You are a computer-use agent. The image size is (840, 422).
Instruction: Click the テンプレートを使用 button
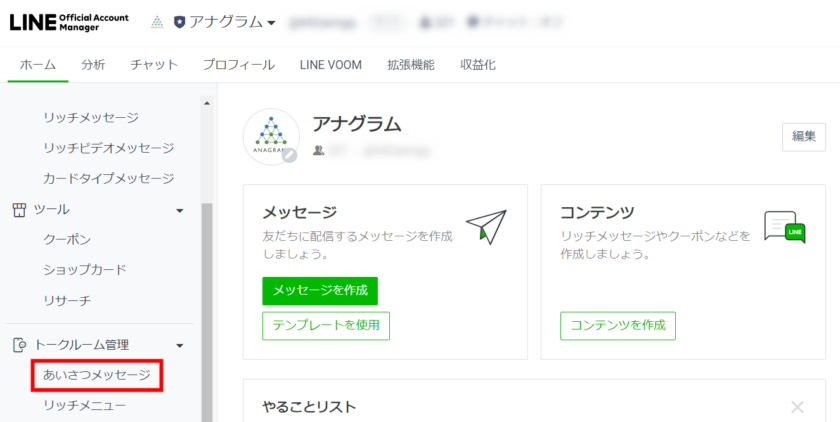point(326,326)
